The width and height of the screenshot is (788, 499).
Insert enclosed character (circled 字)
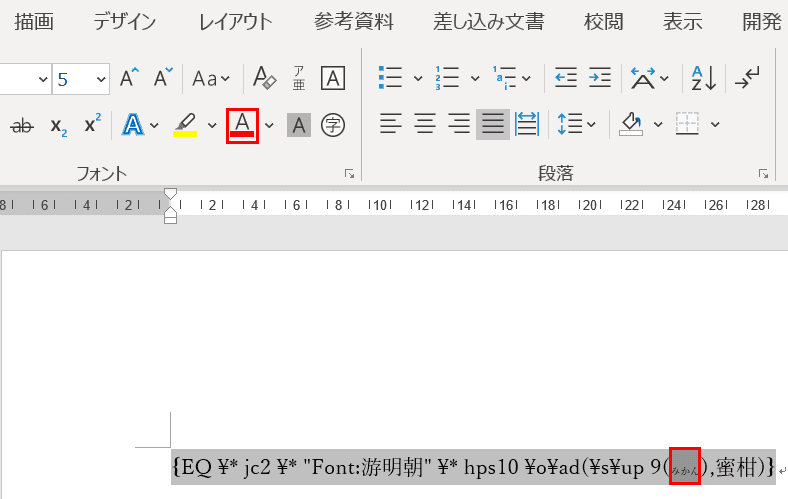[333, 125]
